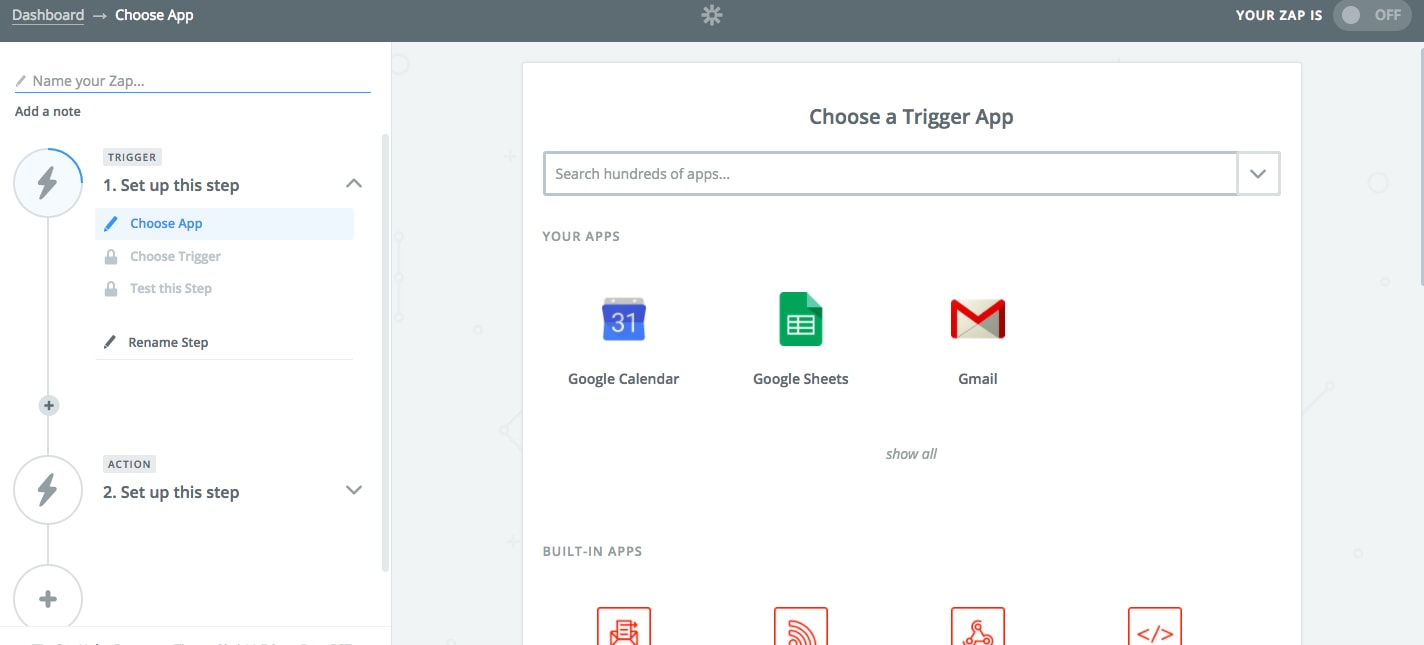Click the YOUR APPS section heading

pyautogui.click(x=581, y=237)
